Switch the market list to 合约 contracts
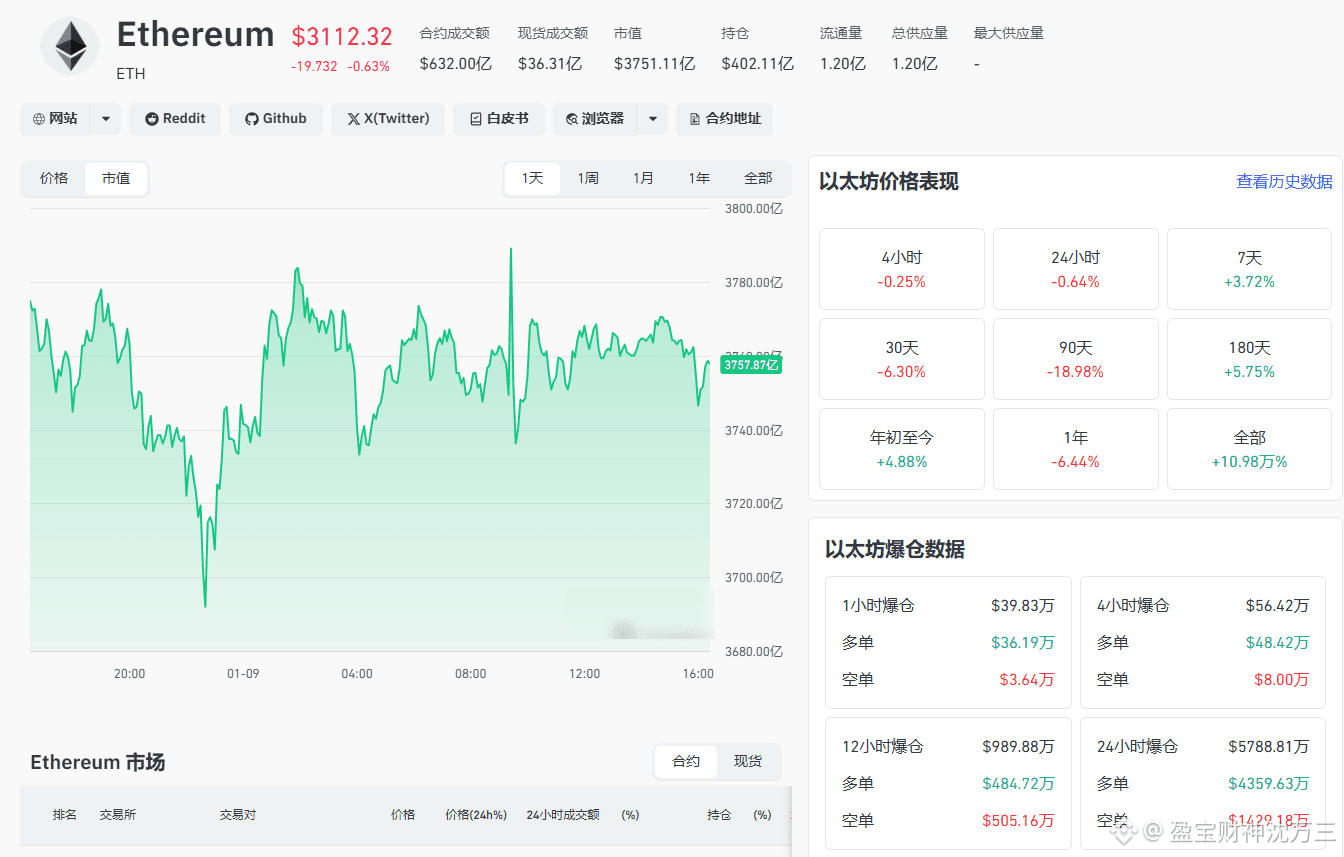This screenshot has width=1344, height=857. click(x=685, y=761)
